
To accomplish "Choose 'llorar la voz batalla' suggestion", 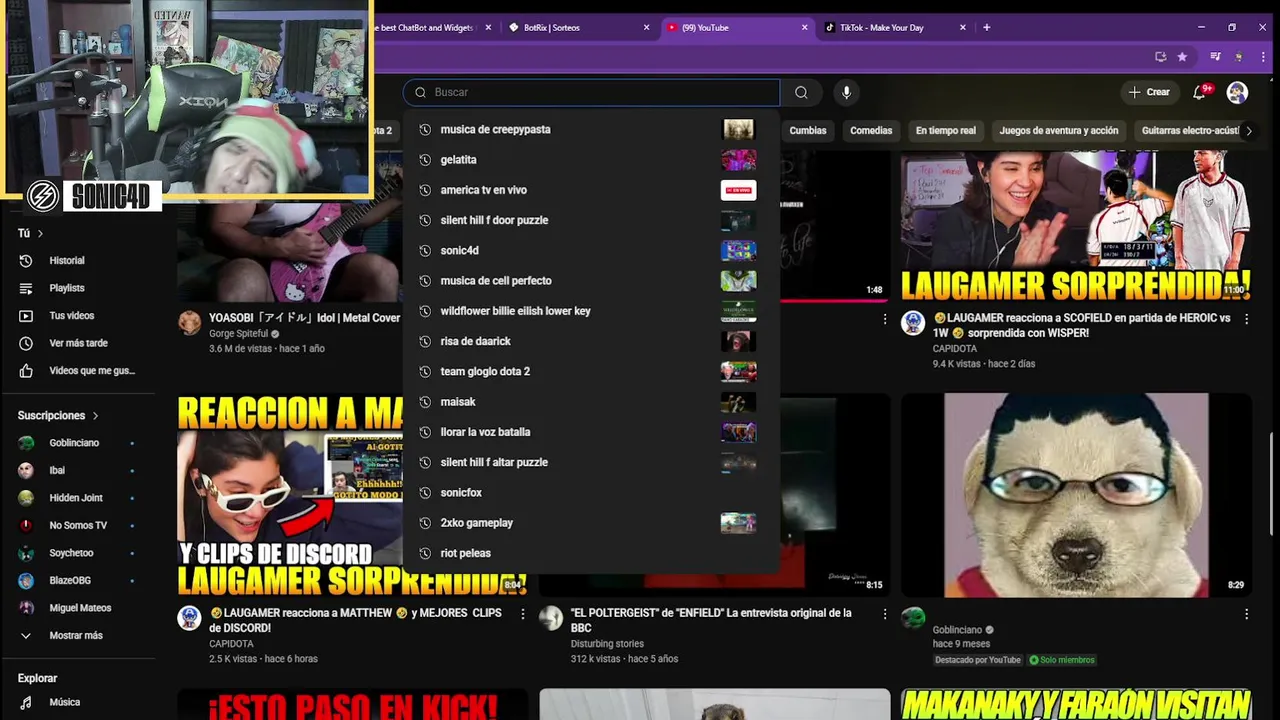I will coord(590,432).
